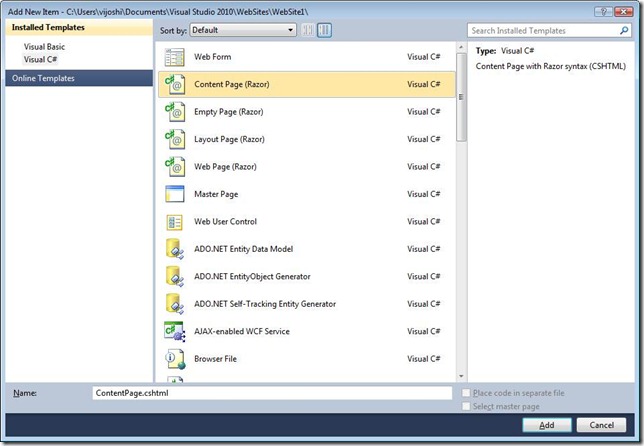Viewport: 644px width, 446px height.
Task: Select the ADO.NET Self-Tracking Entity Generator icon
Action: [175, 304]
